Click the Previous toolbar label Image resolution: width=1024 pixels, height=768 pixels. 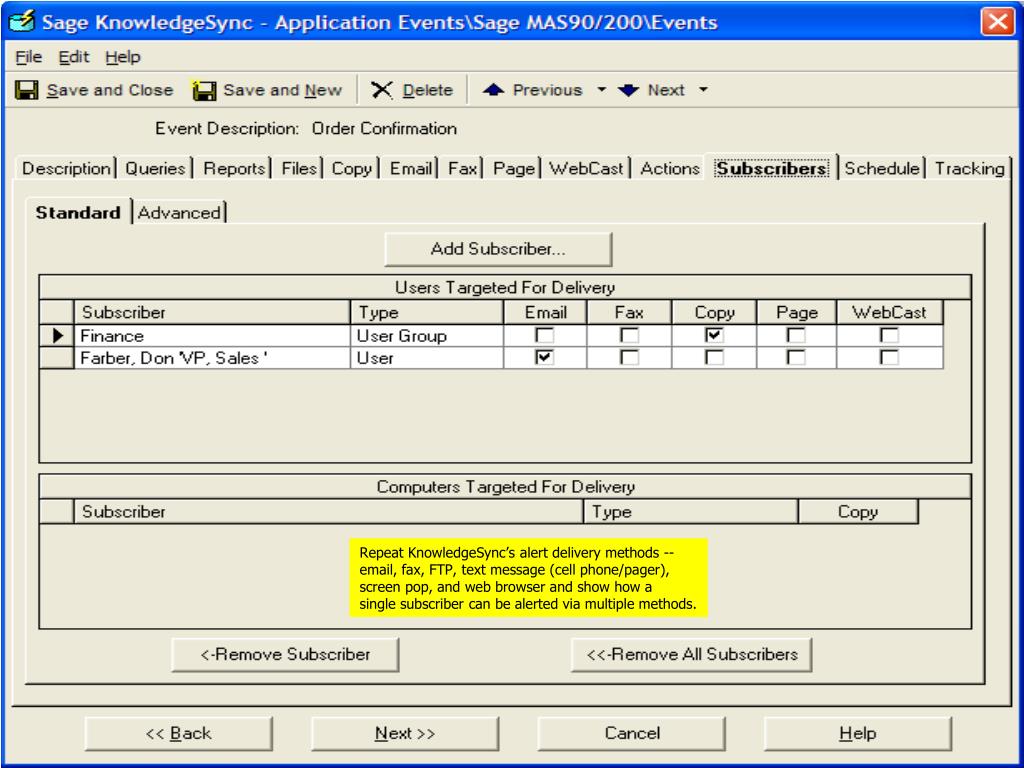pyautogui.click(x=547, y=90)
